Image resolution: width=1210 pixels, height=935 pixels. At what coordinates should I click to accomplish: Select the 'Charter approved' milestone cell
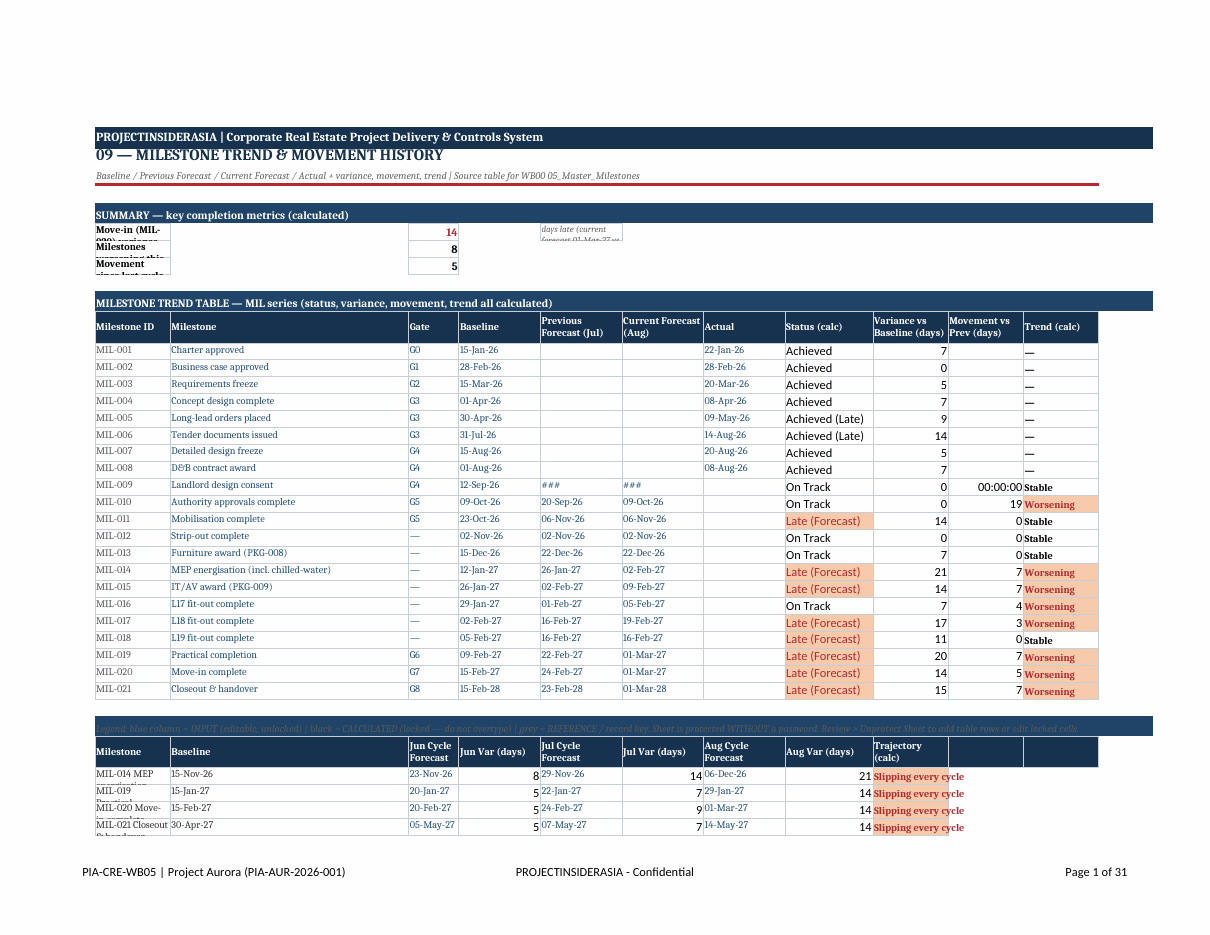[289, 351]
